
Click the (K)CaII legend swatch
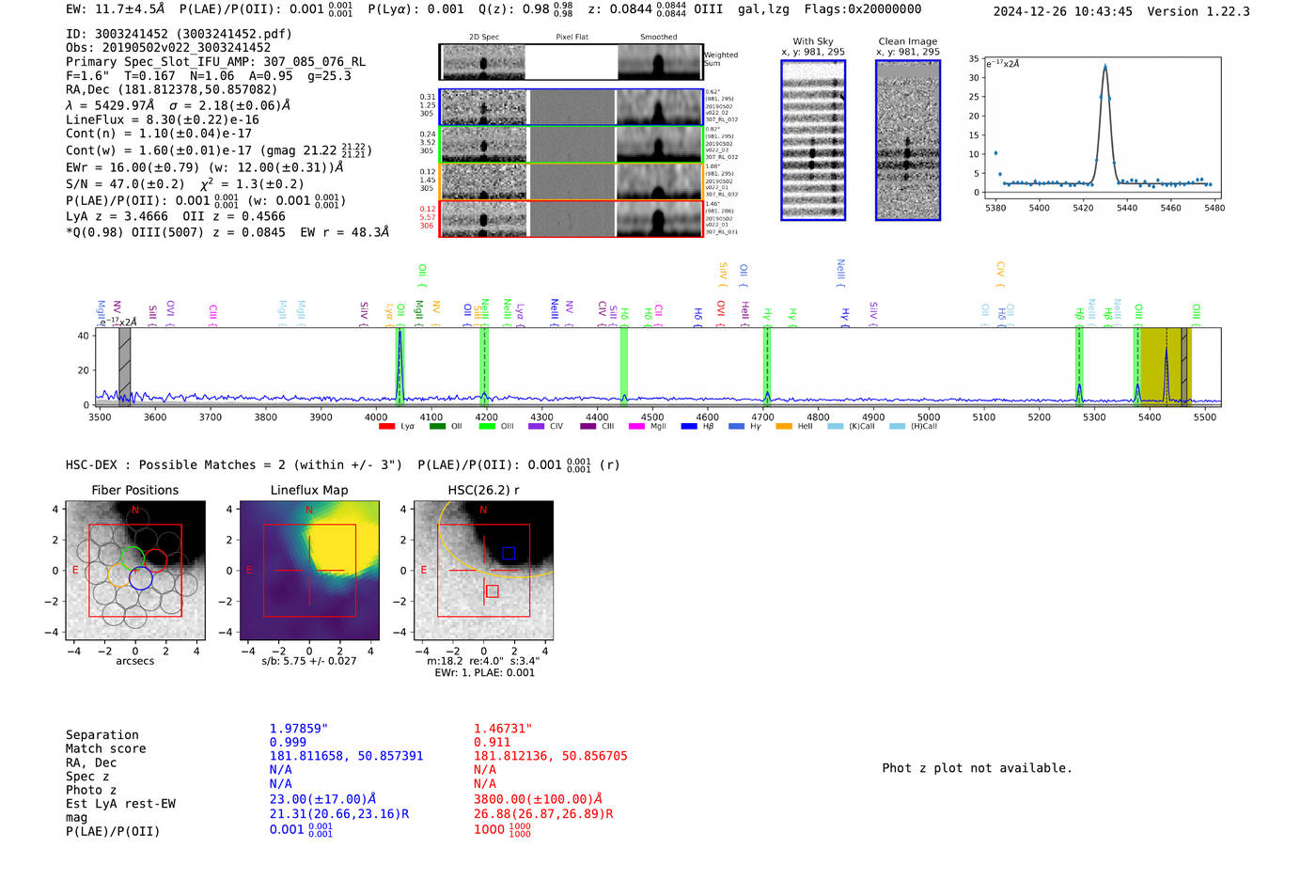[x=836, y=426]
